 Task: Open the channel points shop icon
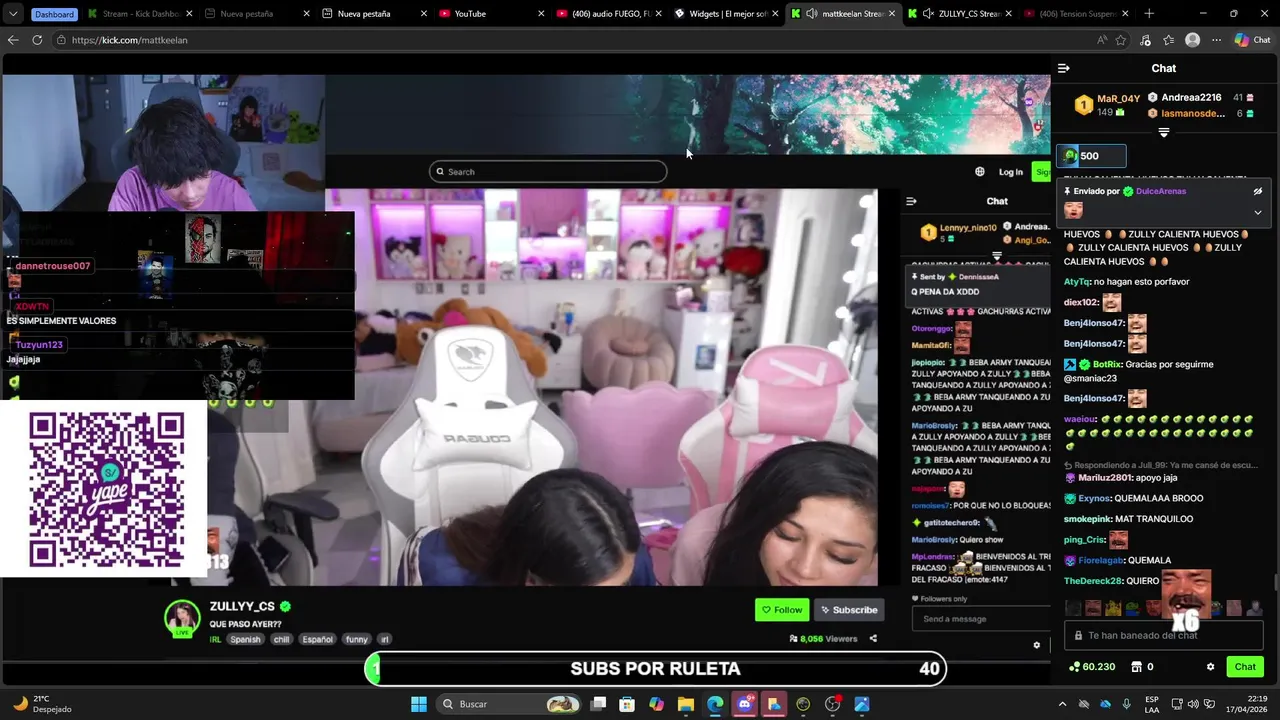click(1137, 667)
